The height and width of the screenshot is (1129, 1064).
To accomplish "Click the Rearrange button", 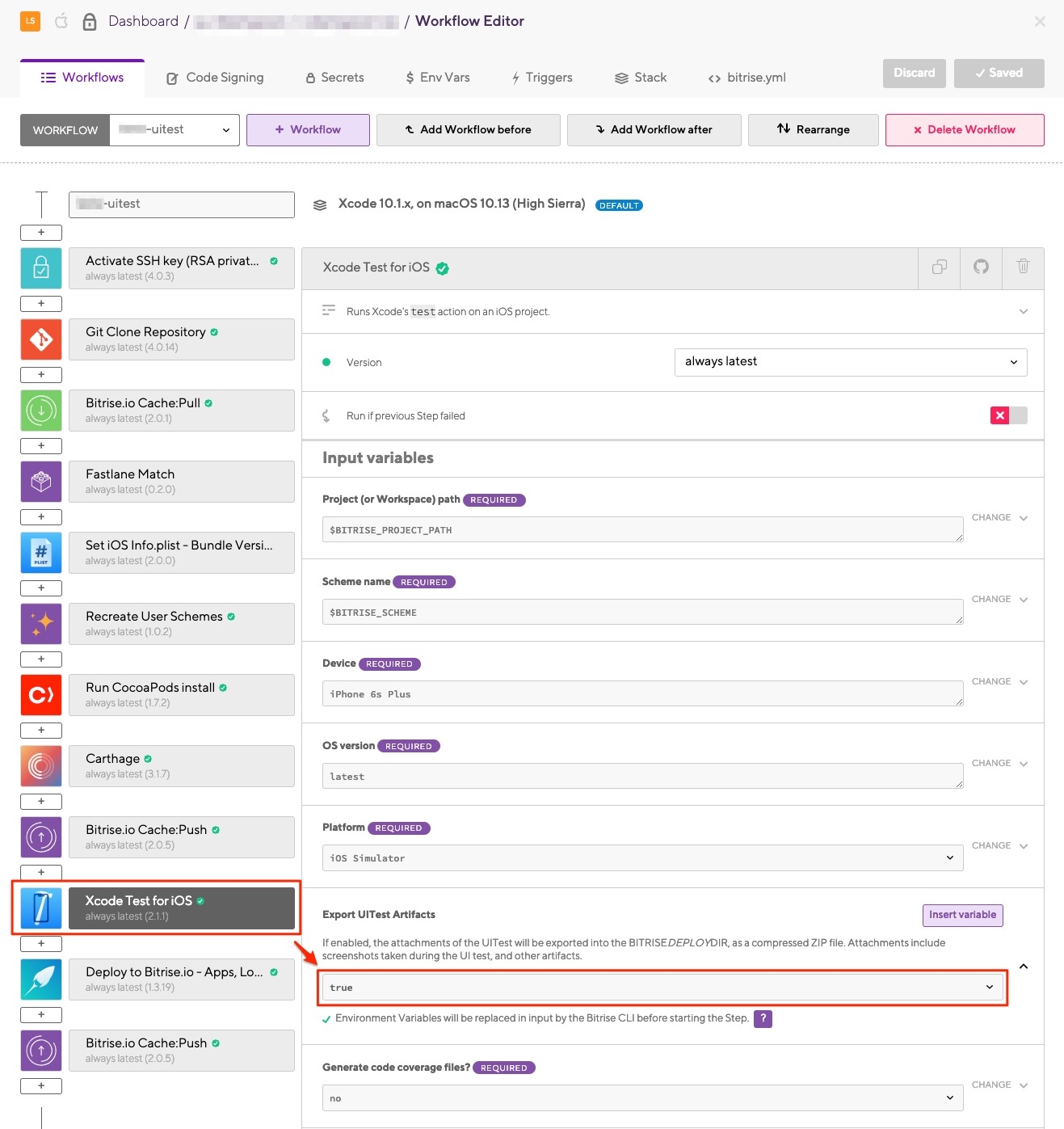I will click(814, 130).
